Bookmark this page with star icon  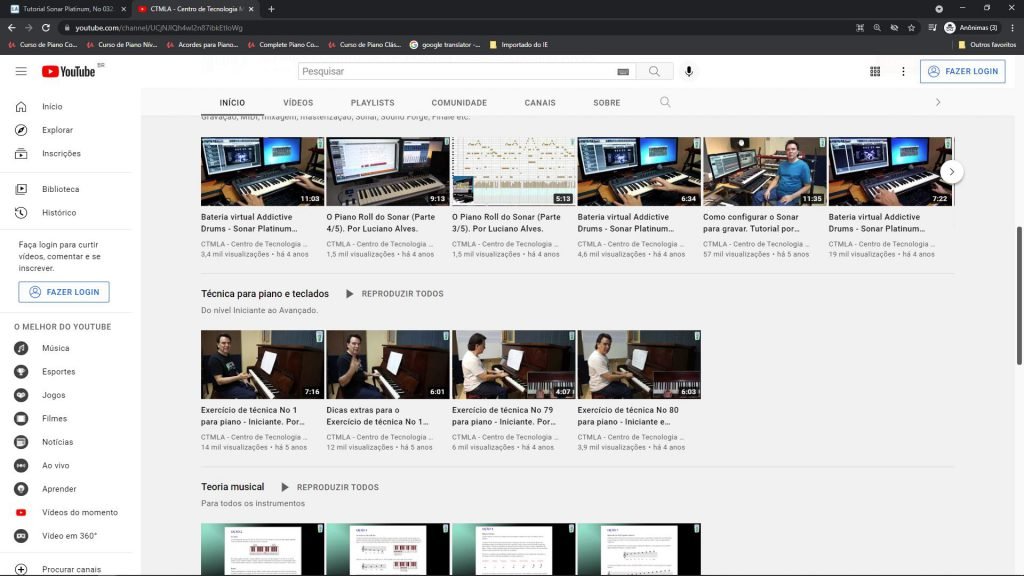tap(912, 27)
